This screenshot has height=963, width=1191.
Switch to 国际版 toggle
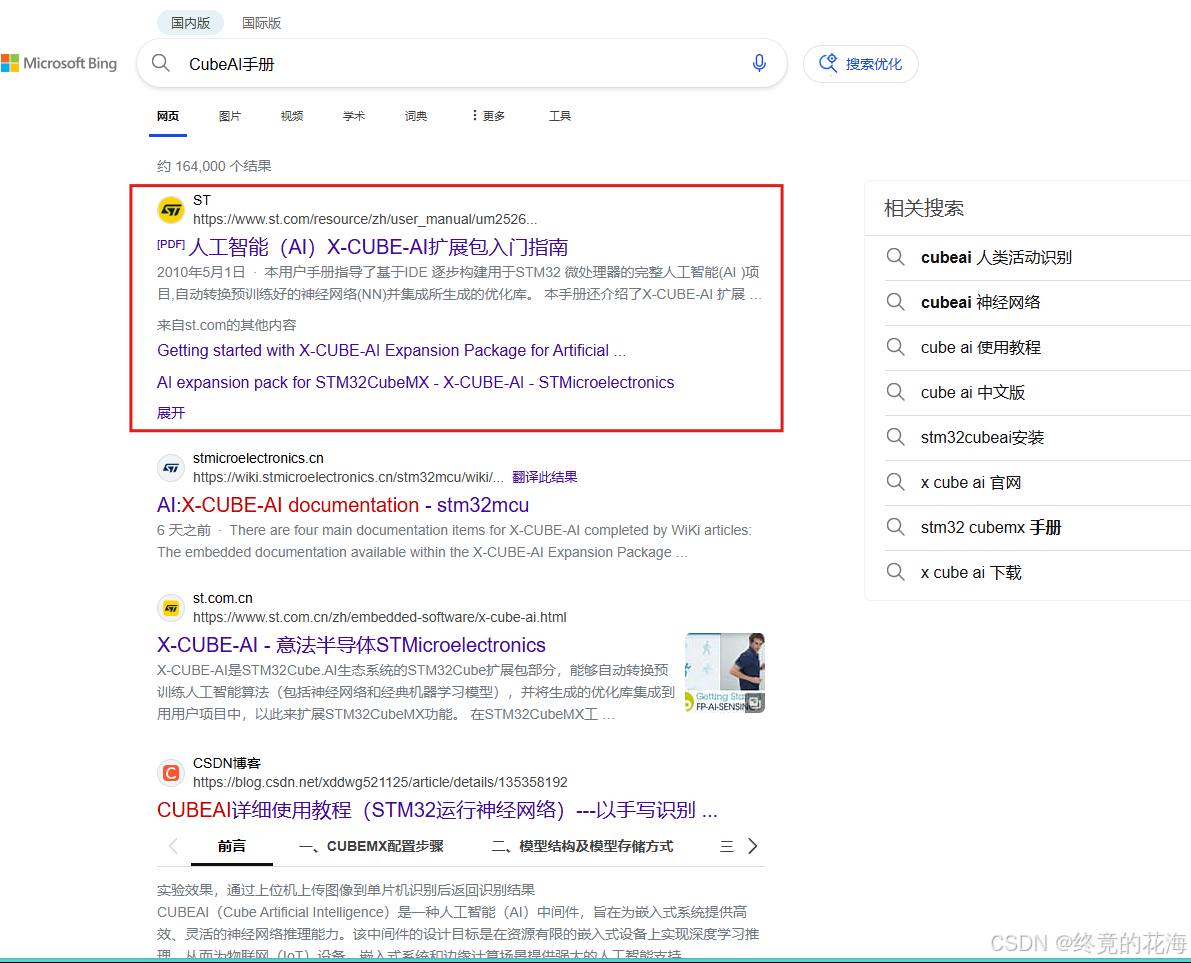(x=261, y=23)
